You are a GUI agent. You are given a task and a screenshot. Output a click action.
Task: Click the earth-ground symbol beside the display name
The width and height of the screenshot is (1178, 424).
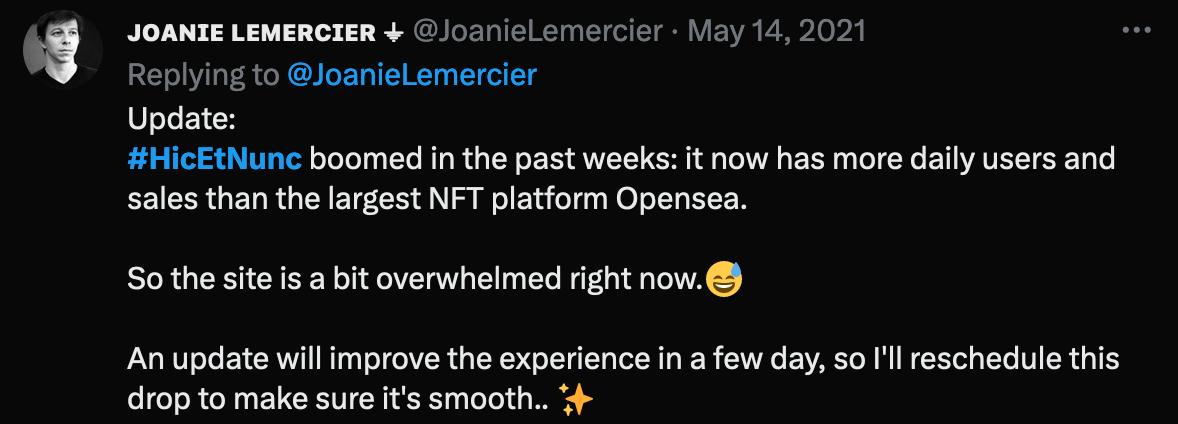394,32
